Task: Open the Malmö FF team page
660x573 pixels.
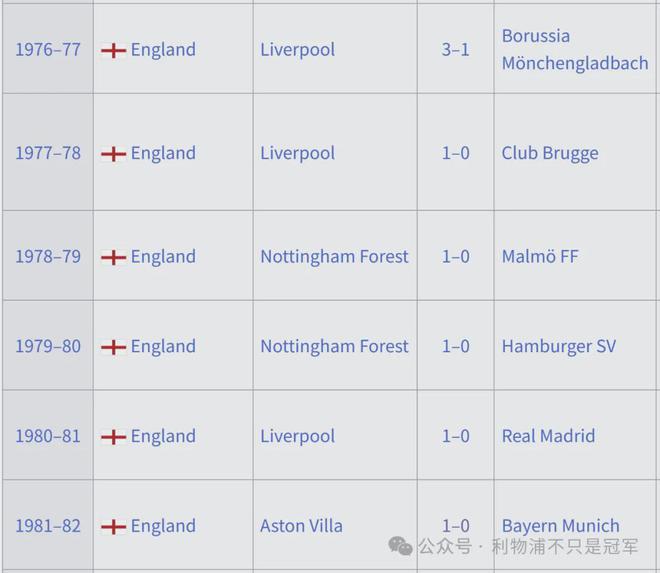Action: [540, 257]
